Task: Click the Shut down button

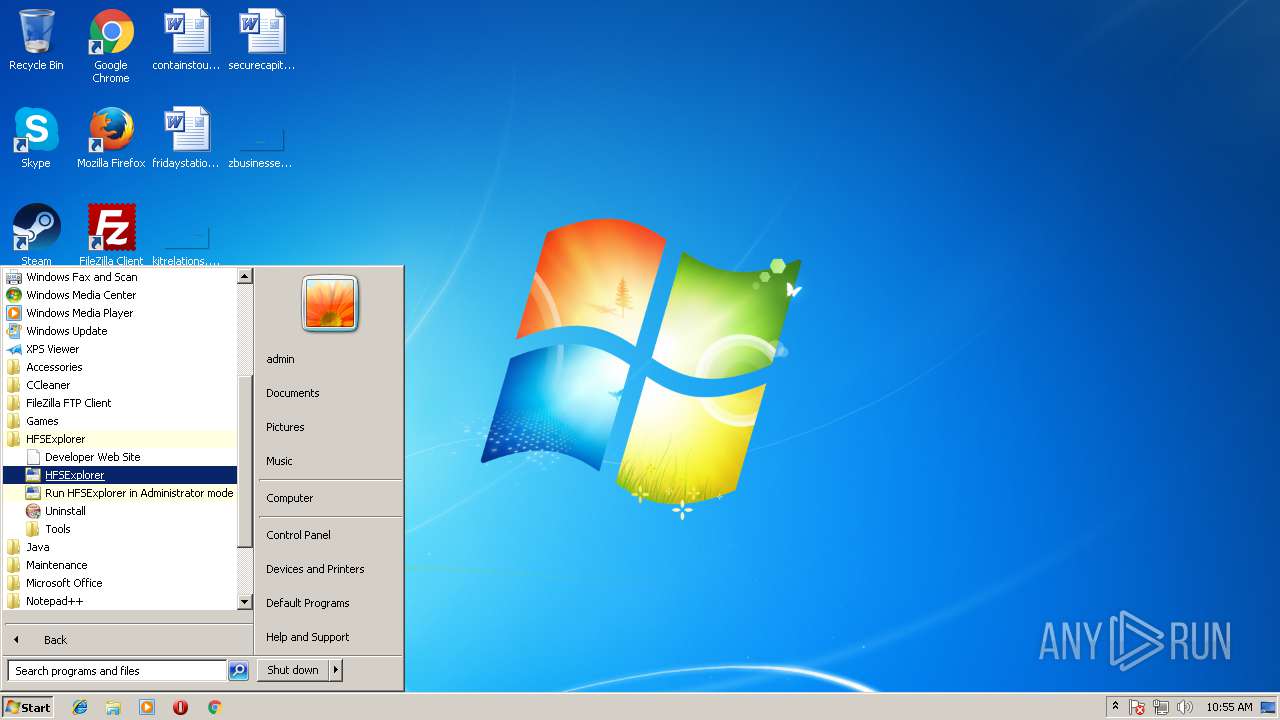Action: [293, 670]
